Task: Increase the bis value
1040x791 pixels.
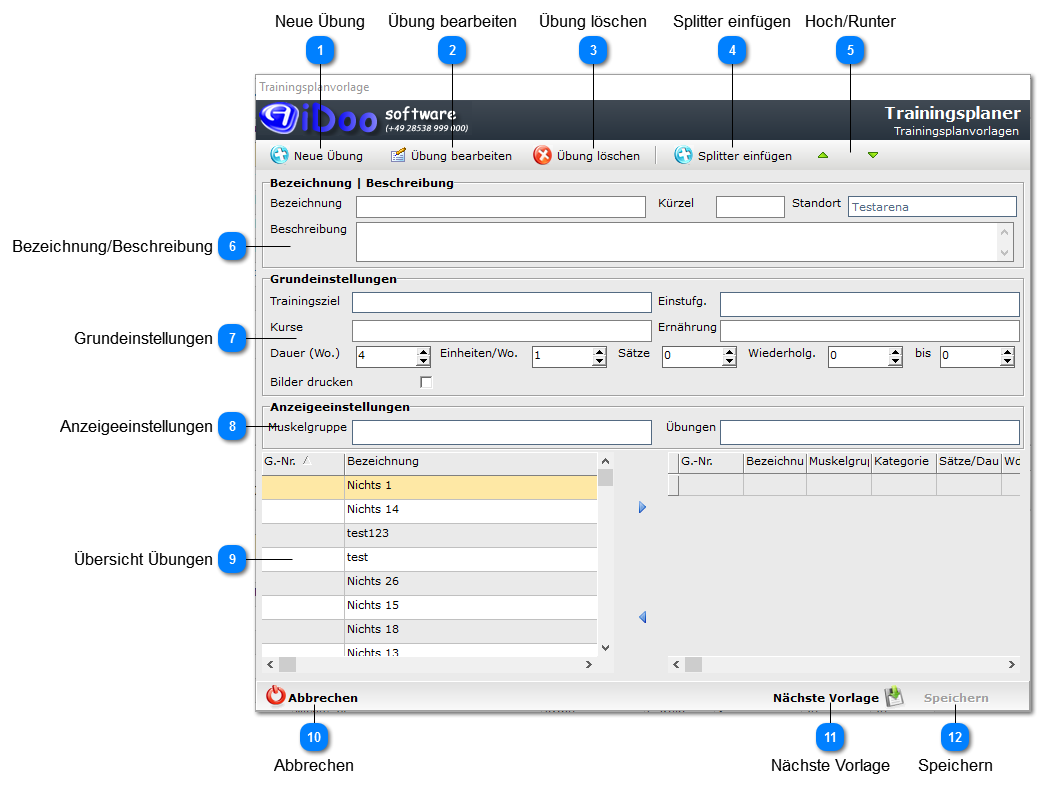Action: point(1008,352)
